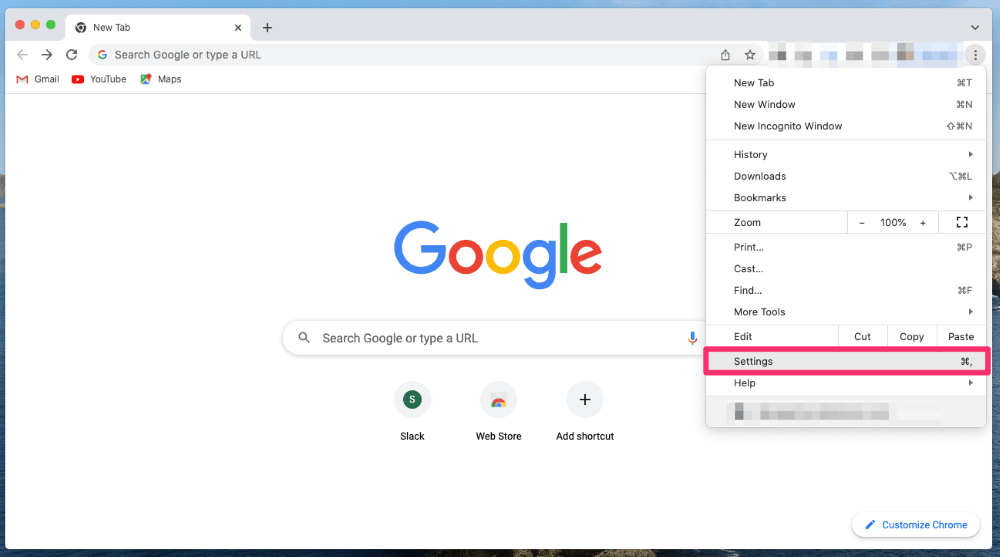Go back with the back arrow
Image resolution: width=1000 pixels, height=557 pixels.
pyautogui.click(x=22, y=55)
